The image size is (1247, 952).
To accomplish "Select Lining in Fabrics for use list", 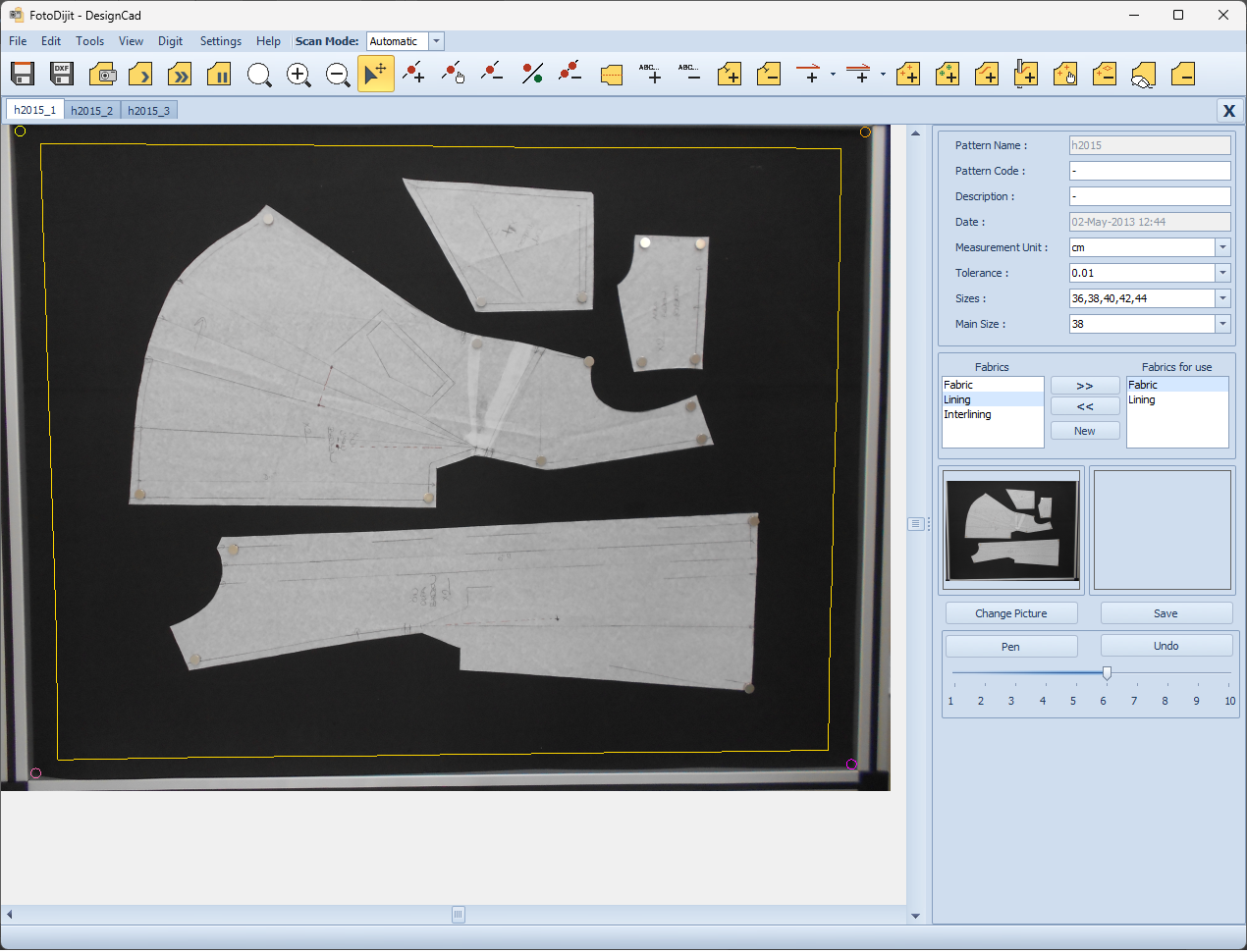I will [x=1142, y=400].
